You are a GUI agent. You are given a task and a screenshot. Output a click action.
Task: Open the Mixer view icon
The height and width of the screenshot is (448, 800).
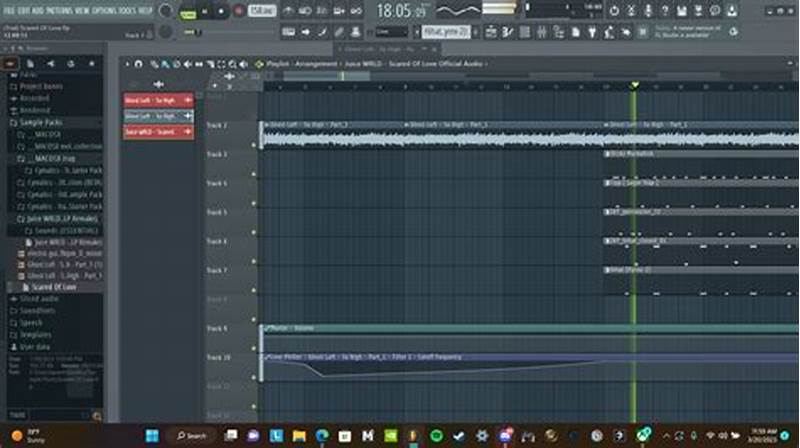541,32
